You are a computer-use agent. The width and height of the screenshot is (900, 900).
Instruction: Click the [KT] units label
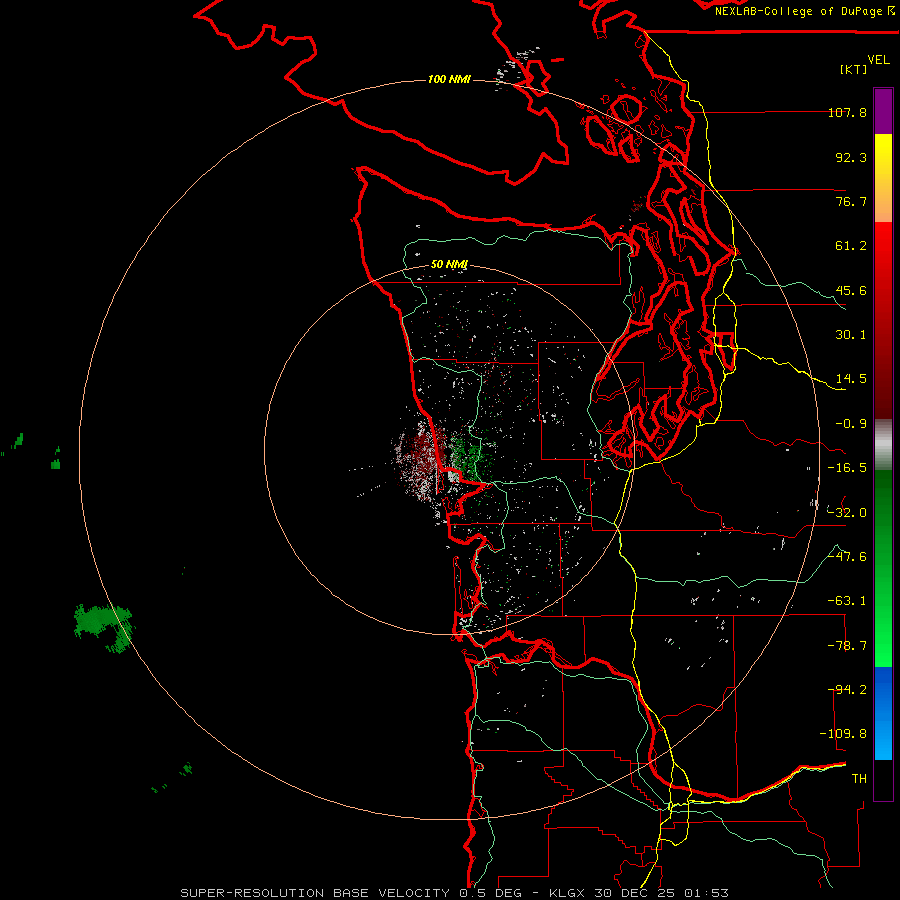pyautogui.click(x=854, y=69)
